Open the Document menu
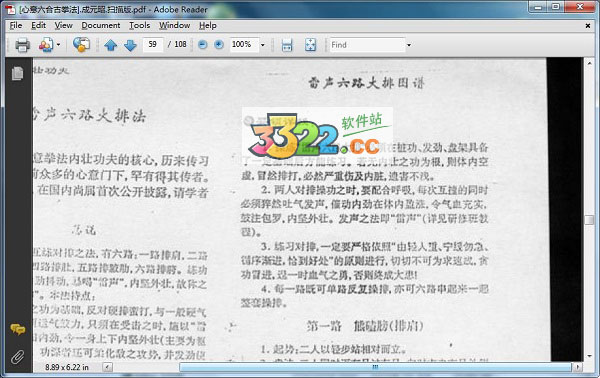 point(101,25)
